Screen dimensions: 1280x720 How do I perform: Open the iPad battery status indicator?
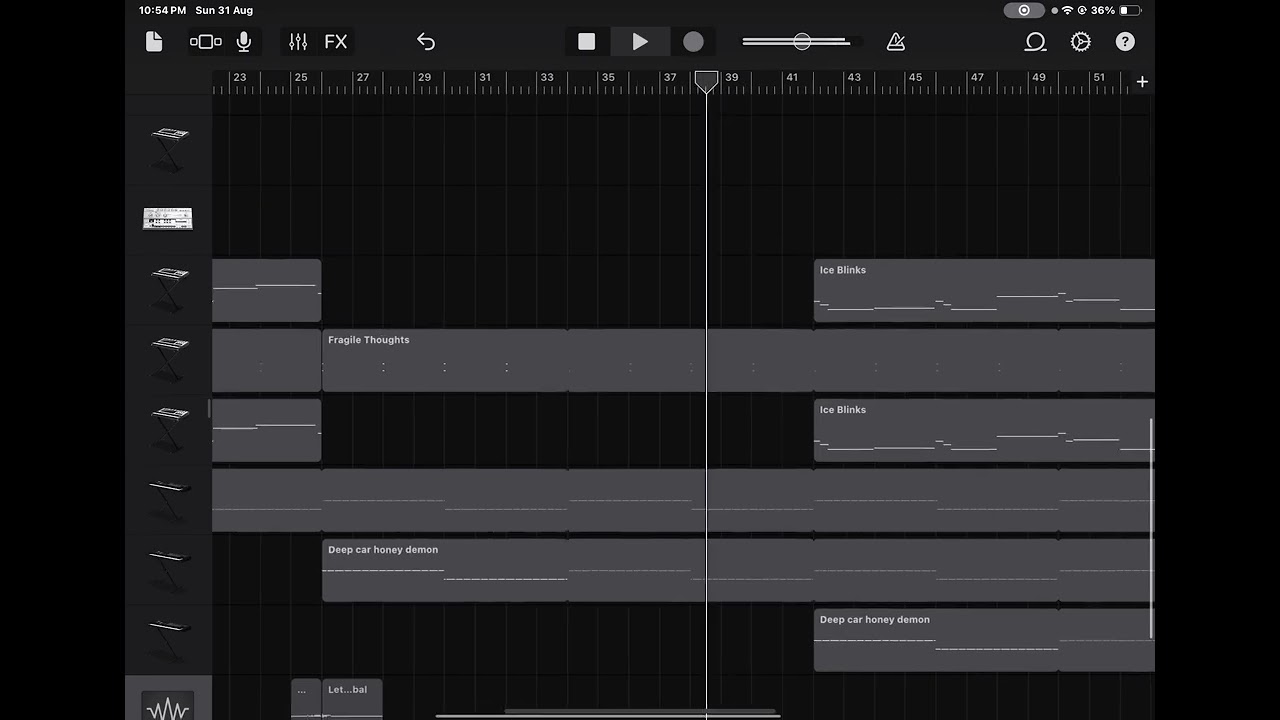point(1129,10)
